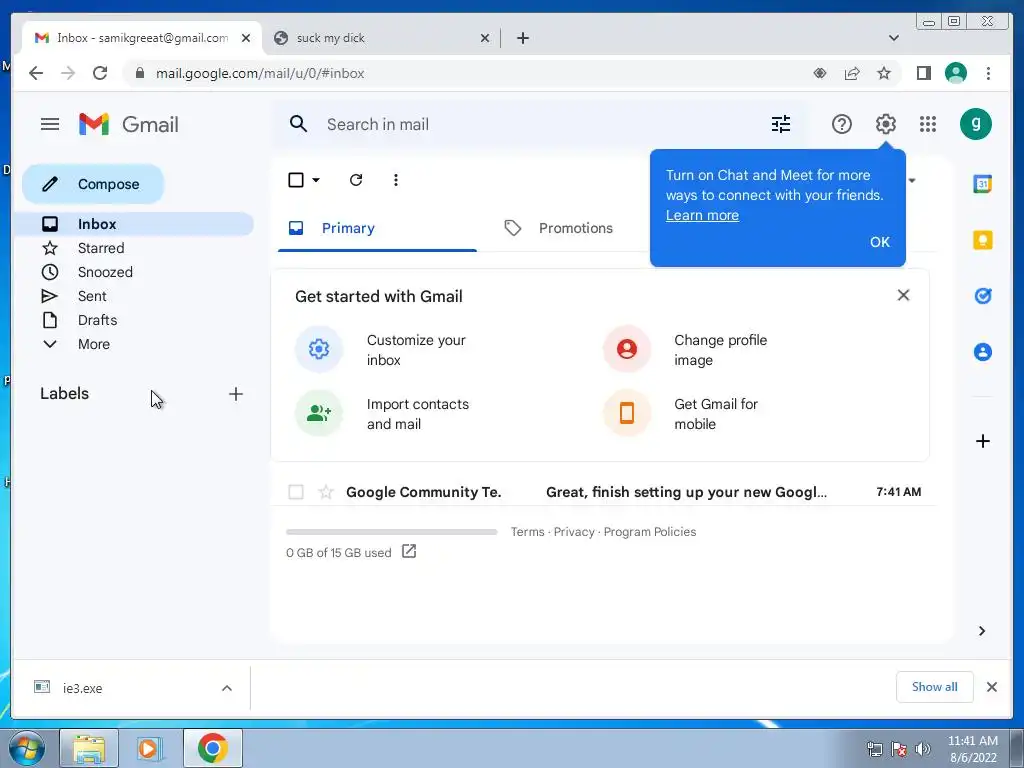Viewport: 1024px width, 768px height.
Task: Follow the Learn more link
Action: [702, 216]
